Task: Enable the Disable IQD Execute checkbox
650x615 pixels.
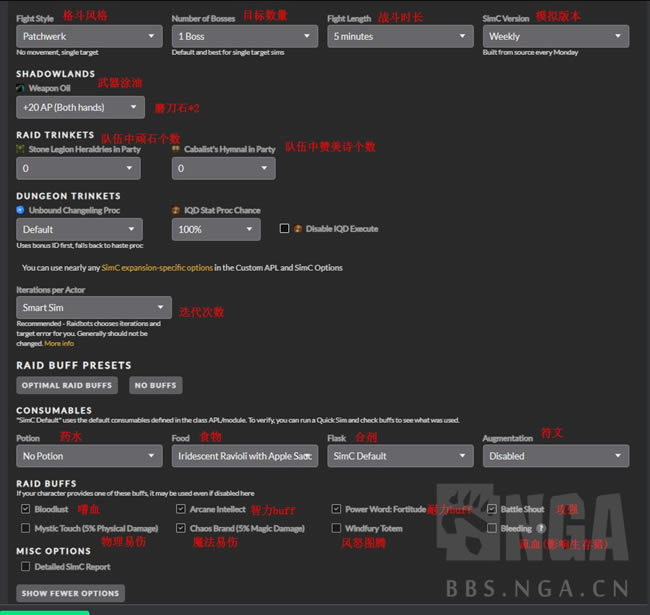Action: click(x=285, y=229)
